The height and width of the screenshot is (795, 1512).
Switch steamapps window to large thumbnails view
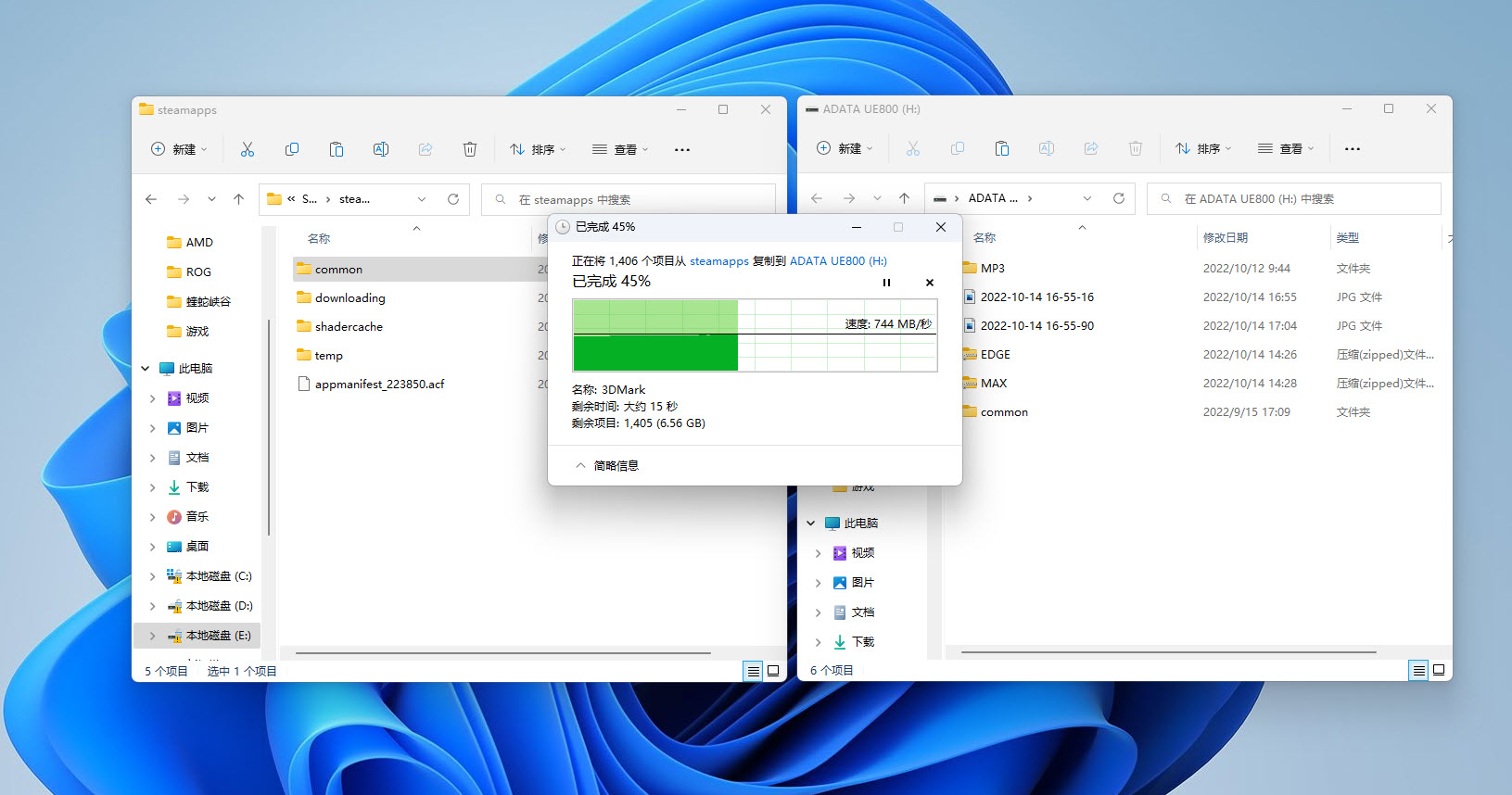(773, 671)
